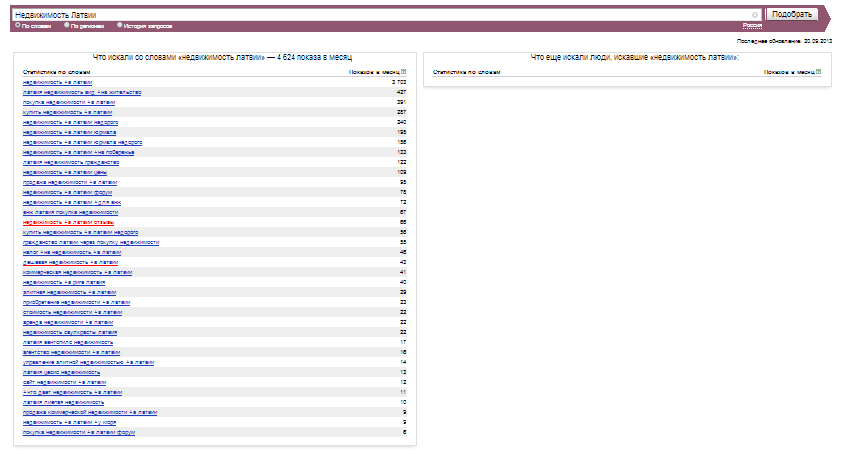Click the heading 'Что еще искали люди, искавшие'

click(x=635, y=57)
